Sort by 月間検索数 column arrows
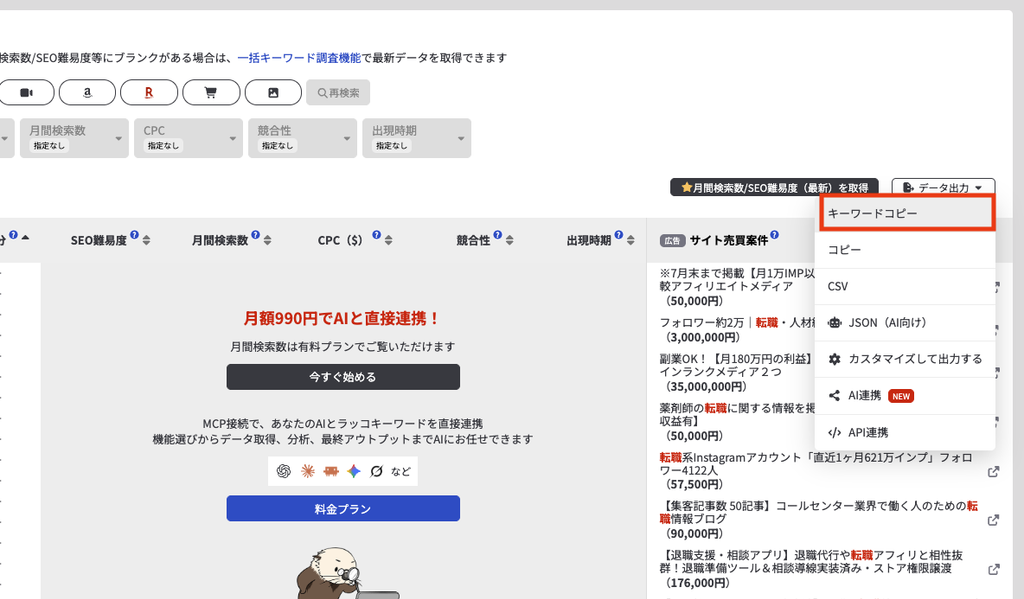 tap(268, 240)
